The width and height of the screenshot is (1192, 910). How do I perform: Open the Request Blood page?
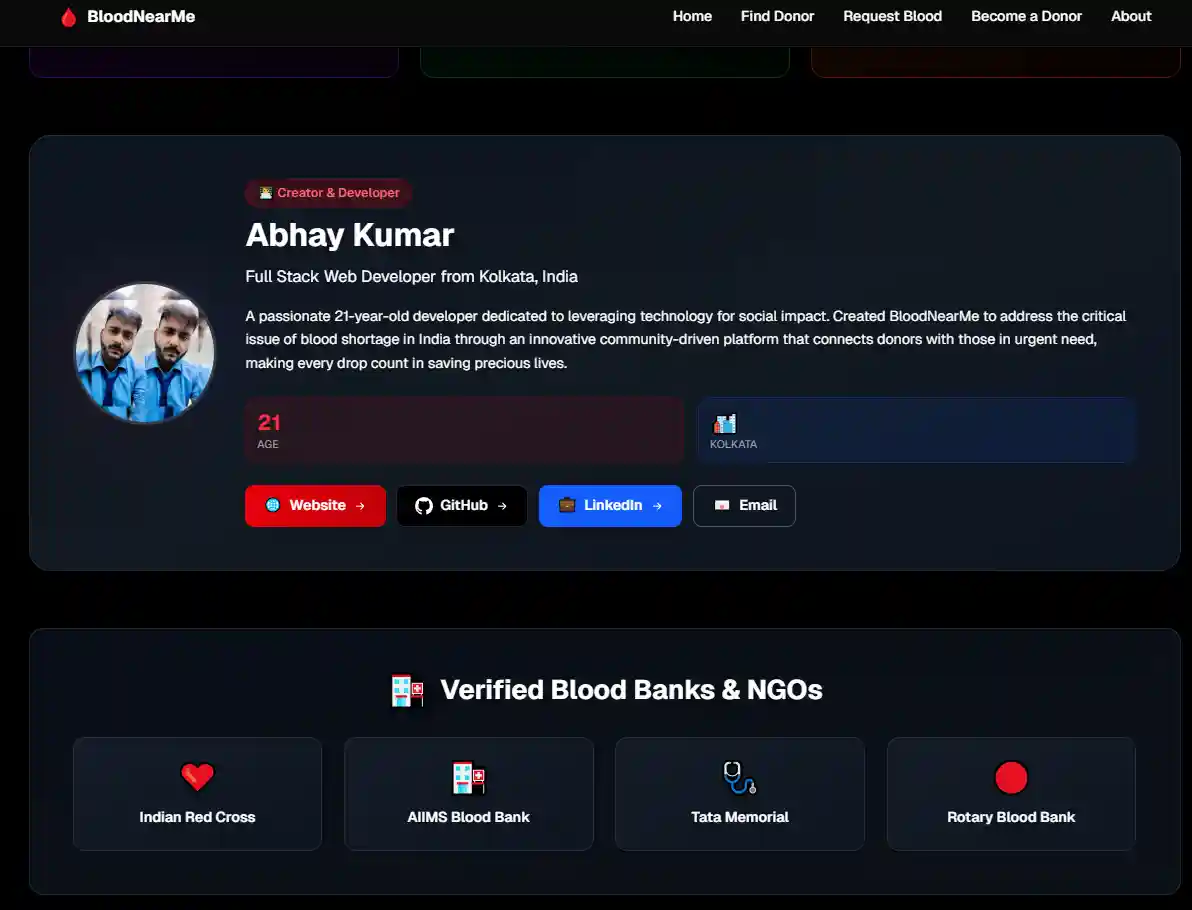tap(892, 16)
